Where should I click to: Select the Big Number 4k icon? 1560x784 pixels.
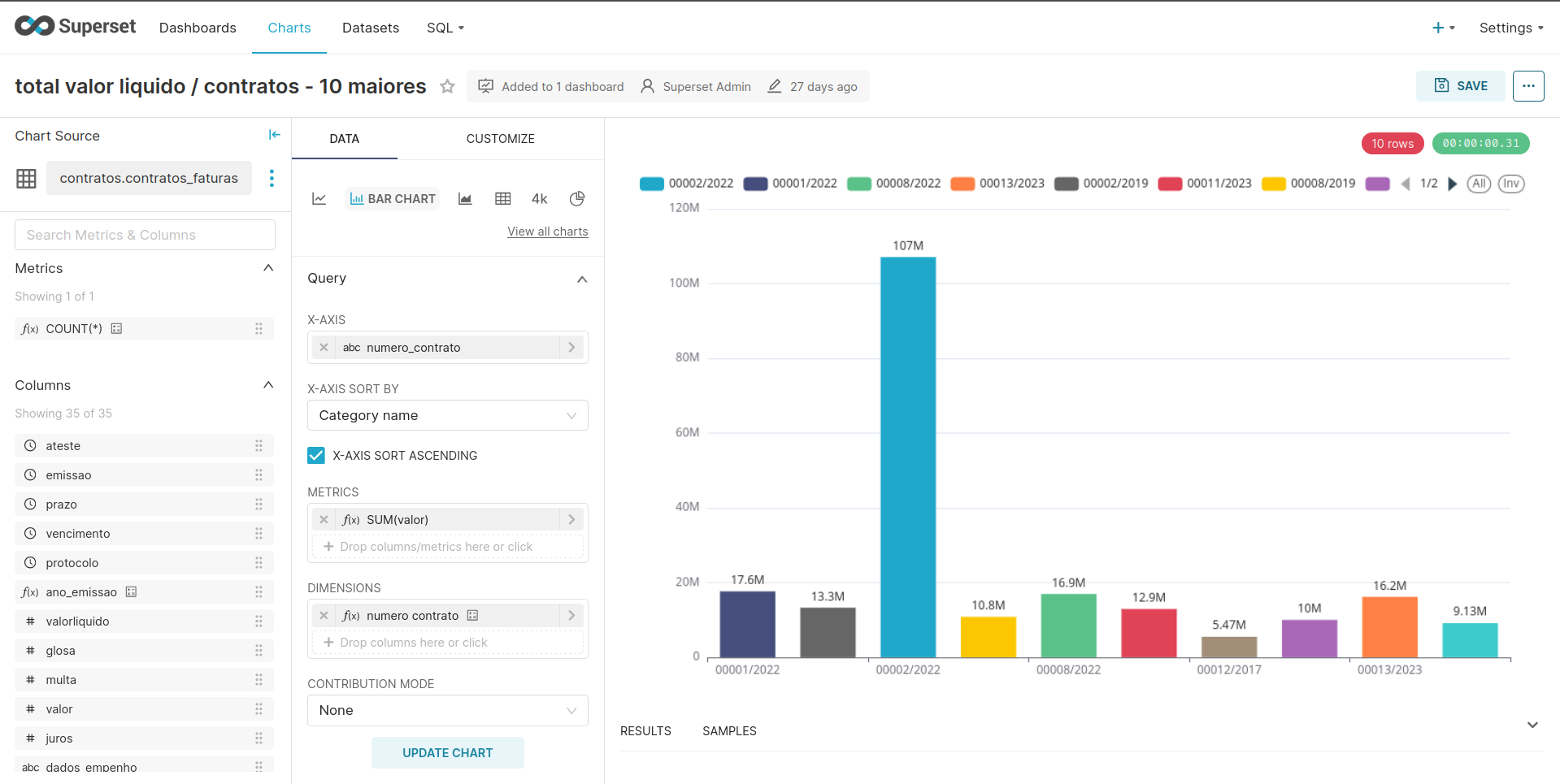(x=540, y=199)
